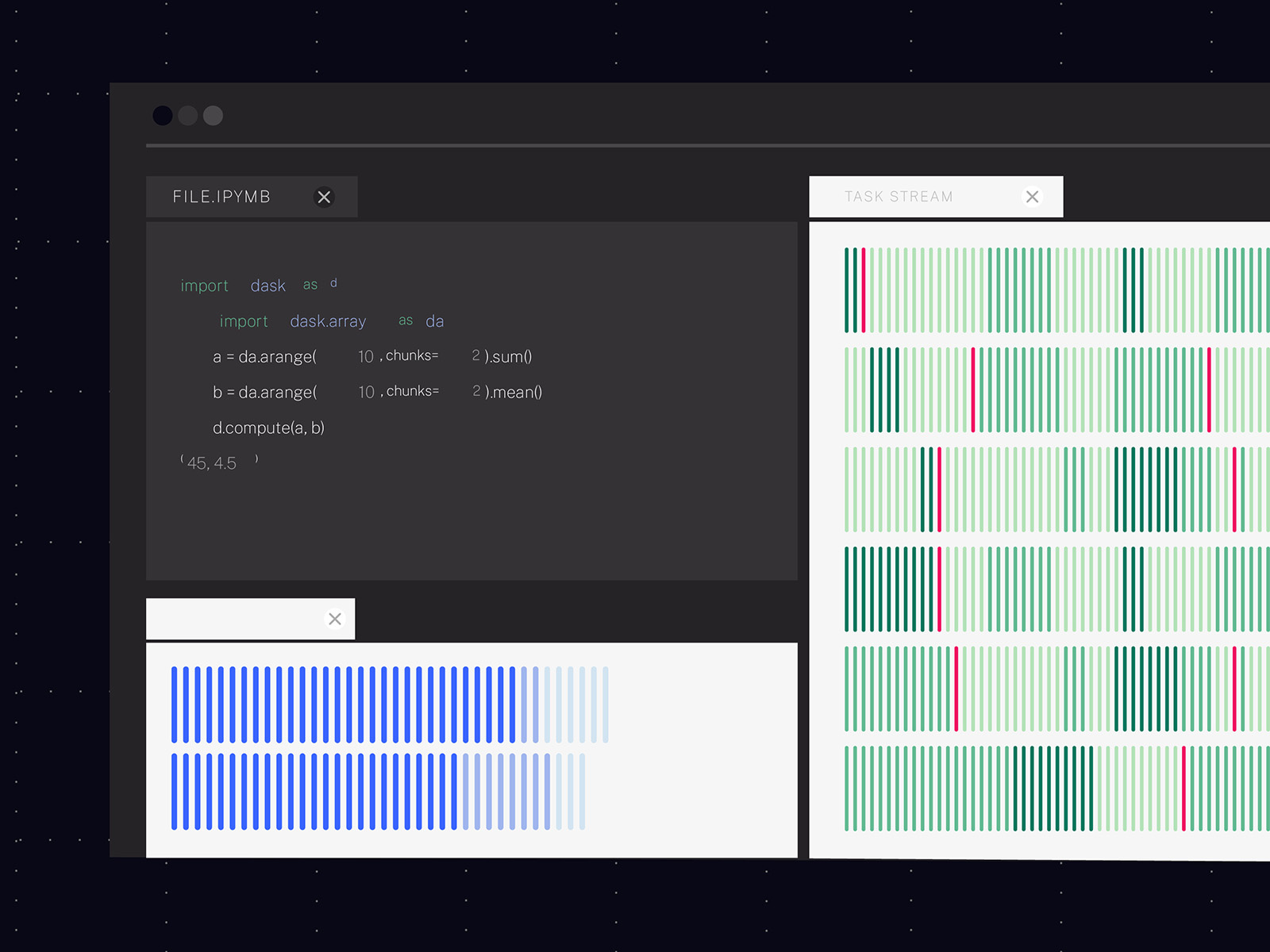This screenshot has height=952, width=1270.
Task: Click the X icon on the TASK STREAM panel
Action: [1032, 197]
